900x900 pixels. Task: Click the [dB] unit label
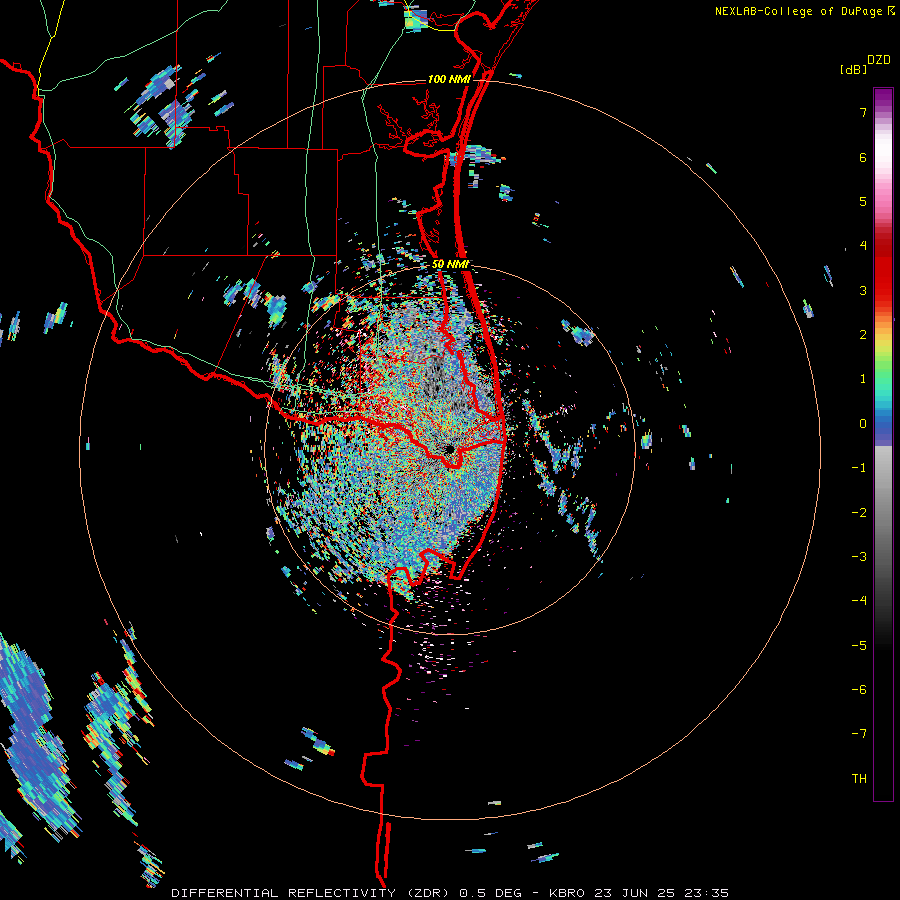point(854,69)
